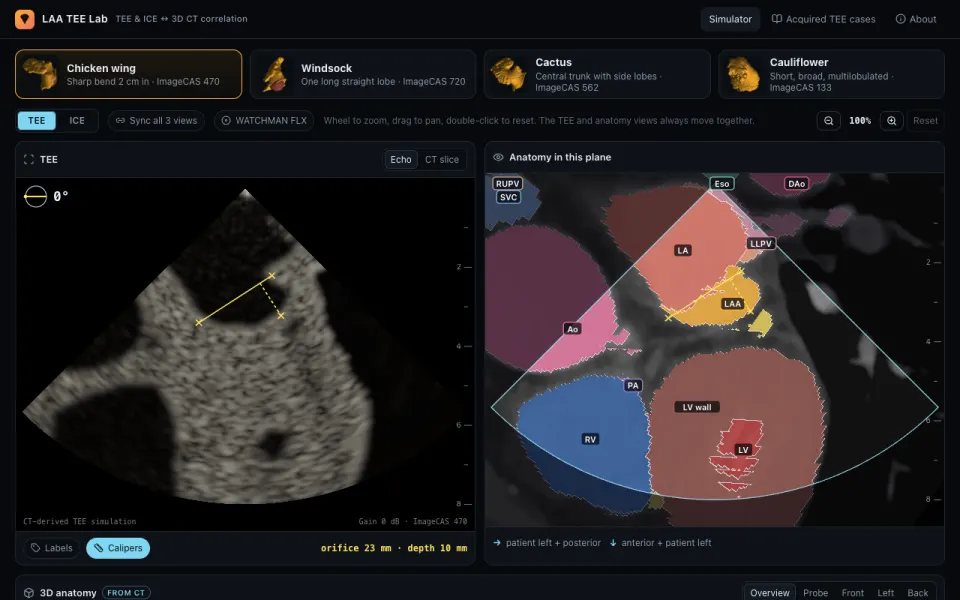Click the CT-derived TEE simulation caption
This screenshot has width=960, height=600.
(x=80, y=522)
